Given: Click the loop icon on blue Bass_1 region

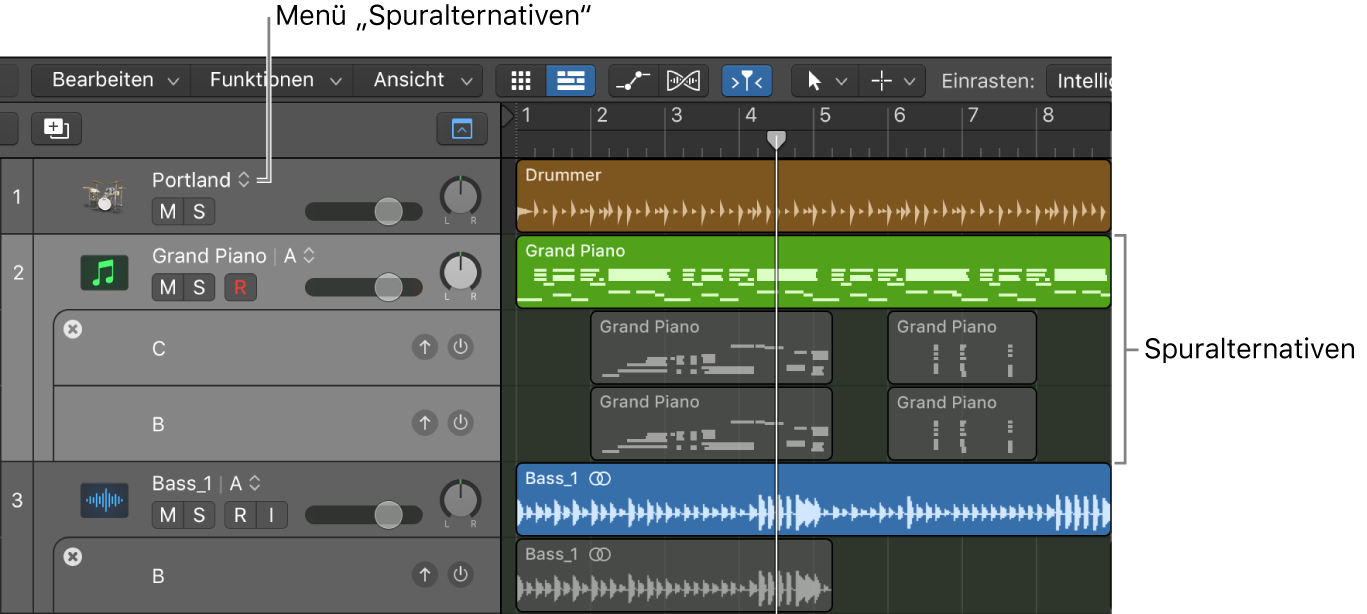Looking at the screenshot, I should [x=599, y=479].
